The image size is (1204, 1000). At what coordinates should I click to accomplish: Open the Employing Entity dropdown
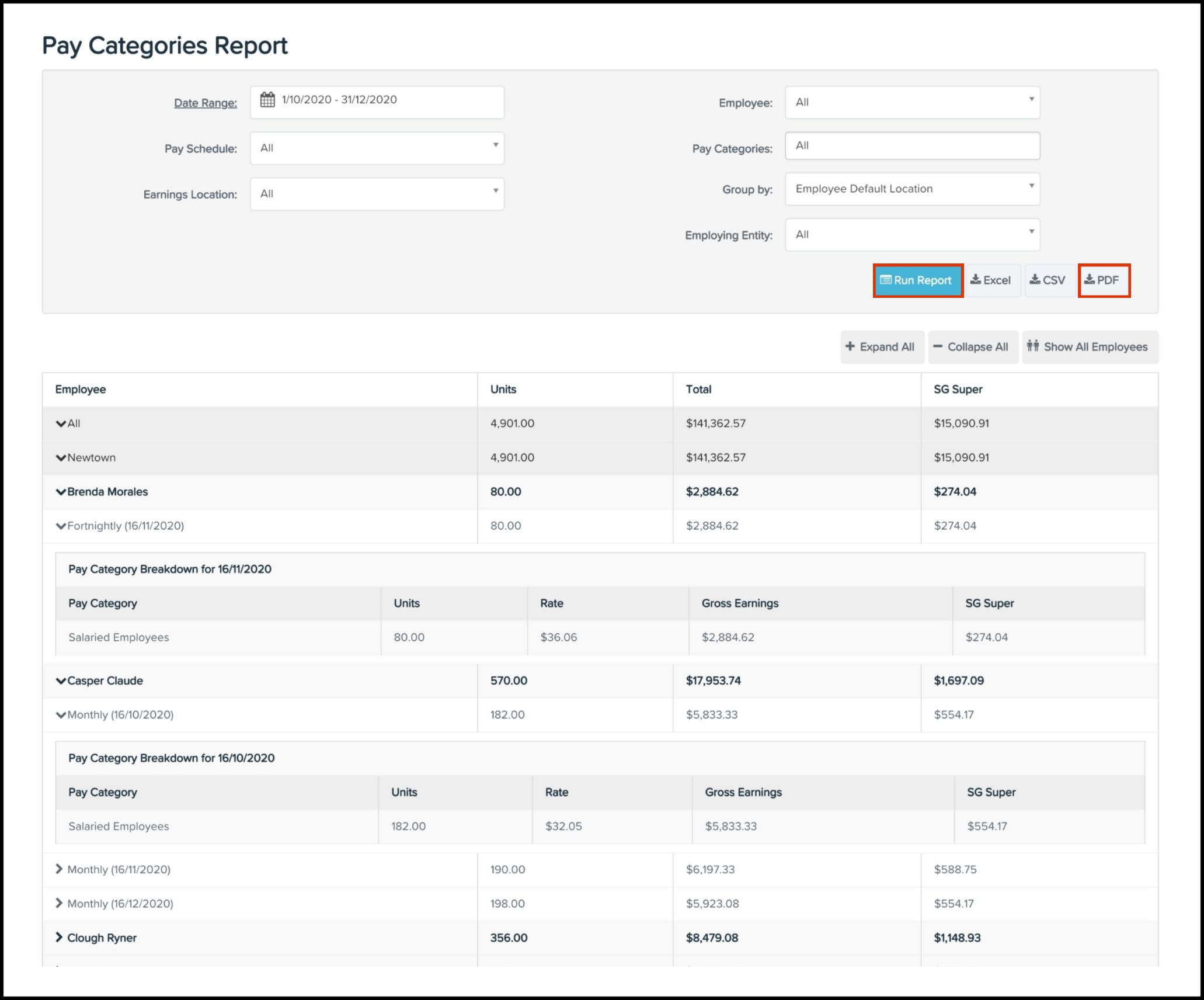click(x=912, y=234)
